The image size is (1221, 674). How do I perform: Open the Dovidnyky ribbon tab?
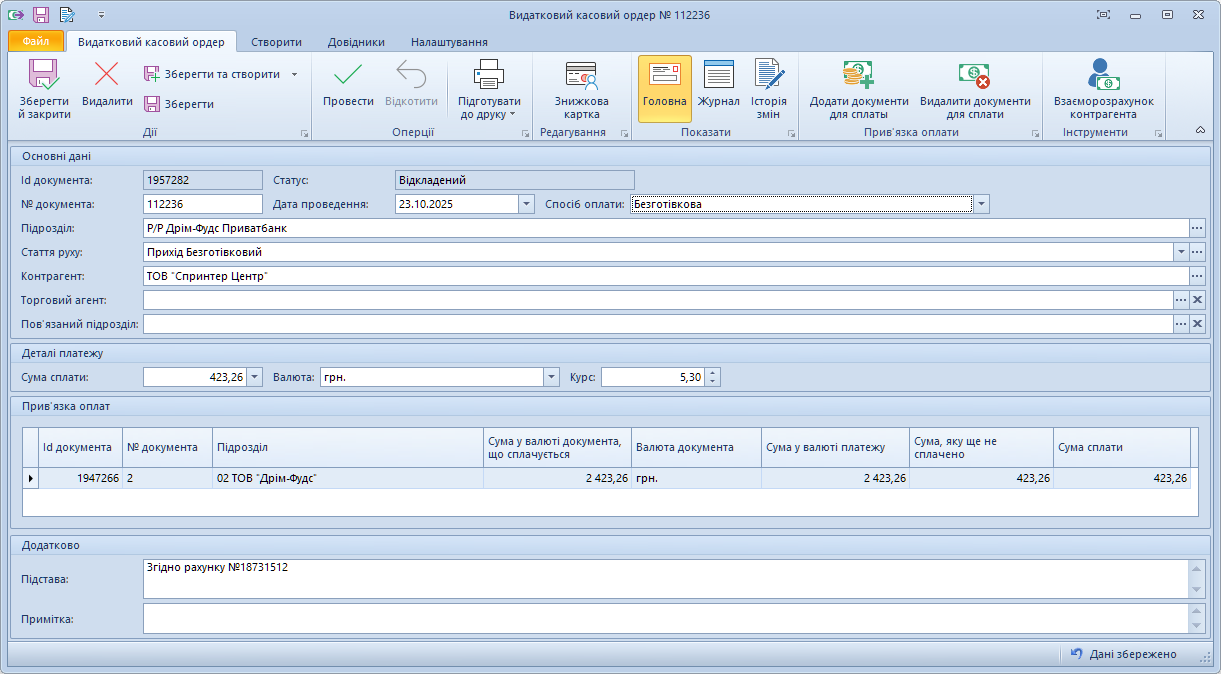click(x=356, y=42)
